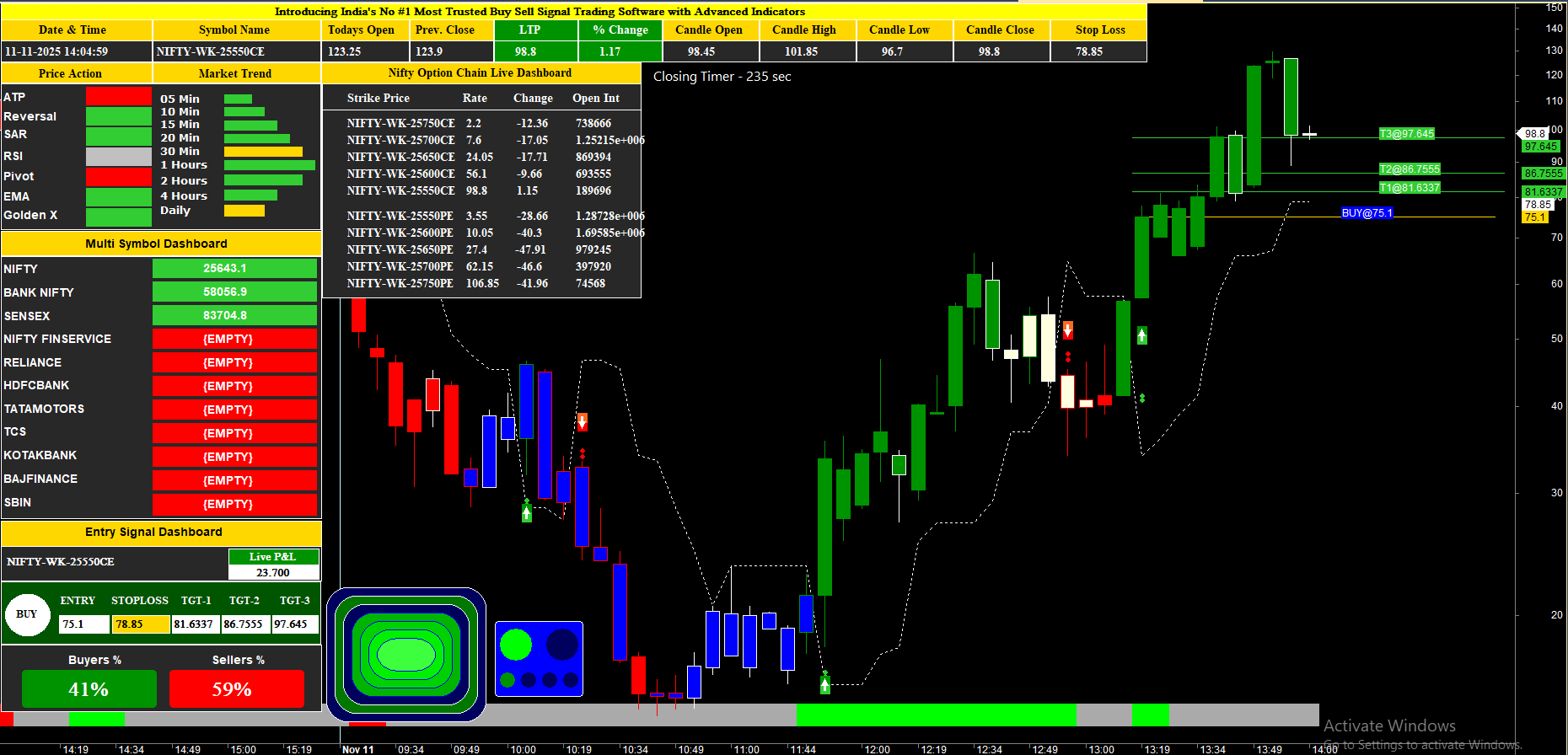Image resolution: width=1568 pixels, height=755 pixels.
Task: Click the RELIANCE {EMPTY} red cell
Action: (x=234, y=362)
